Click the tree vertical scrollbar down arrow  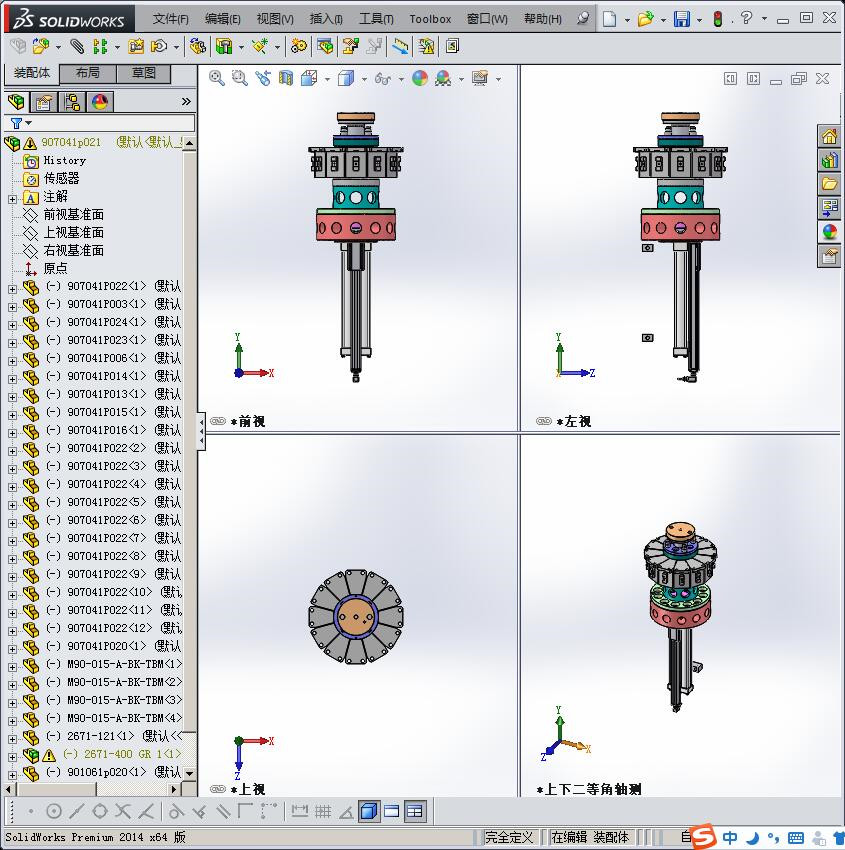click(189, 774)
